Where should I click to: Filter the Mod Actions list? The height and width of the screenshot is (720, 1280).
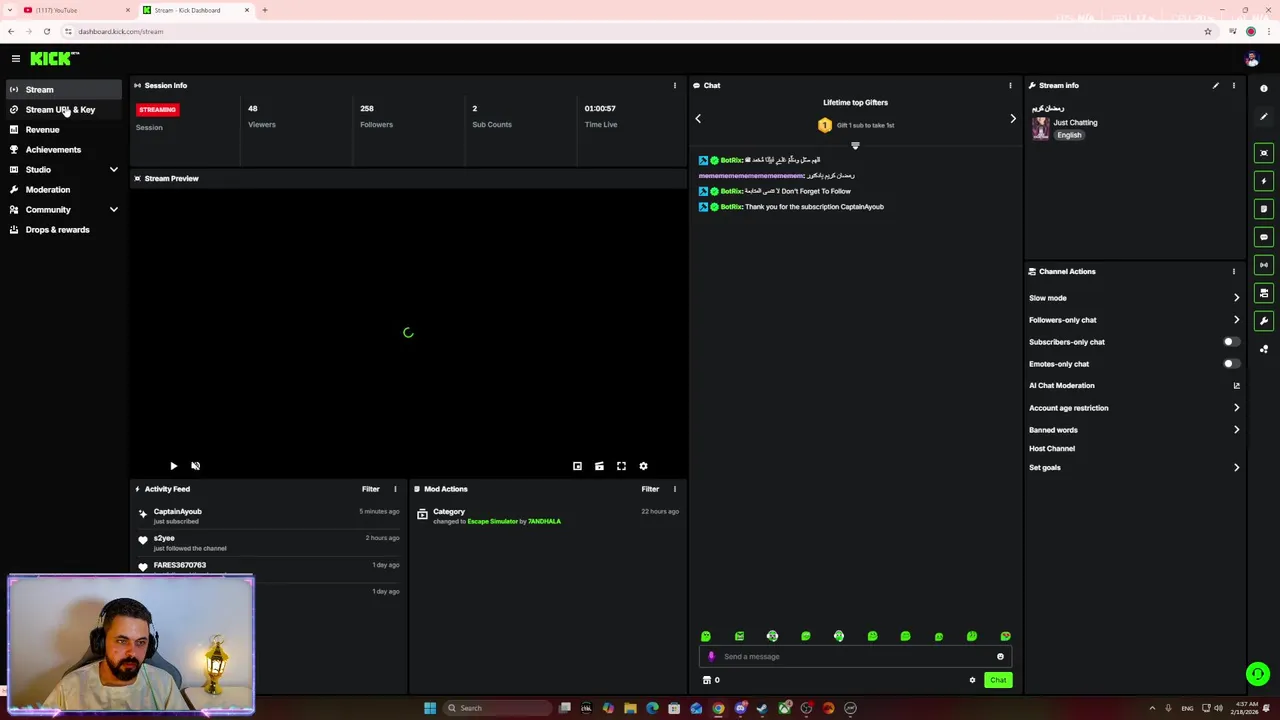click(x=650, y=489)
